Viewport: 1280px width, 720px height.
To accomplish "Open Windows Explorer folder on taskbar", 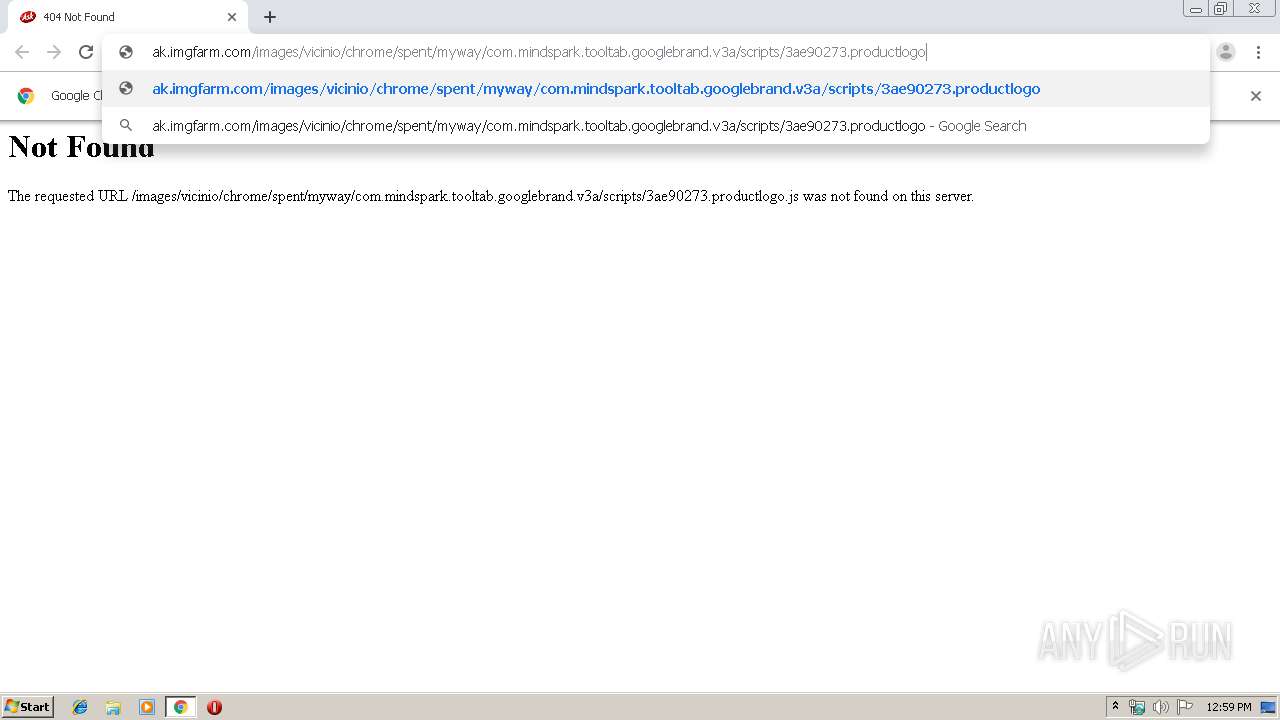I will (x=113, y=707).
